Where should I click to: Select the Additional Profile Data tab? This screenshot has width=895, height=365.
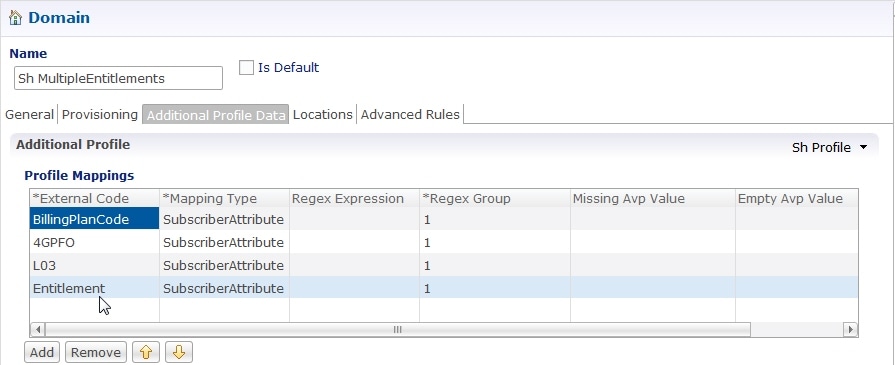click(x=216, y=115)
